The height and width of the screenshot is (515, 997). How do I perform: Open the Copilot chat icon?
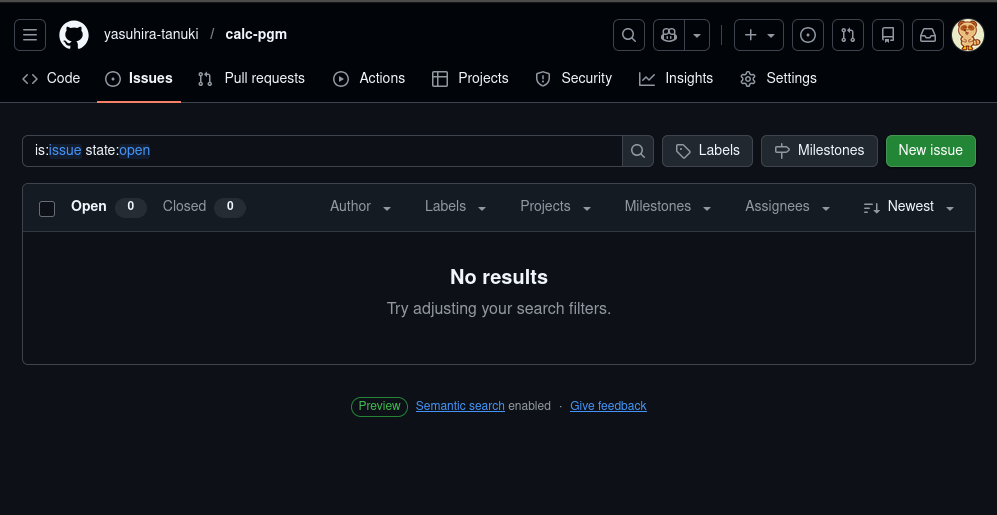click(668, 35)
